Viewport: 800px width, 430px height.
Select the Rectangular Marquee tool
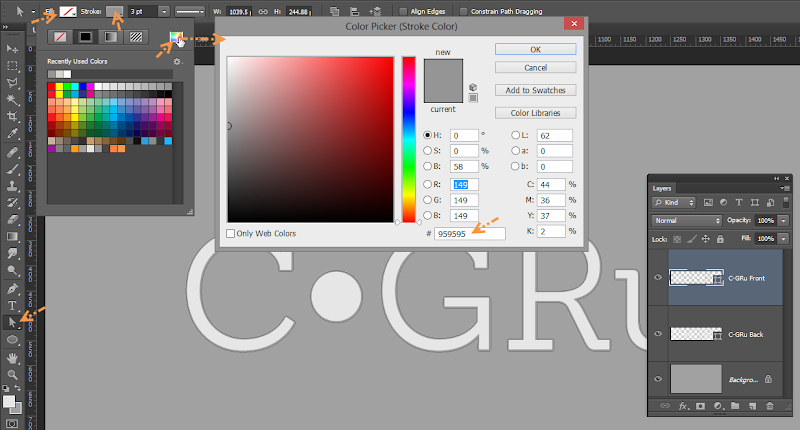click(x=12, y=66)
